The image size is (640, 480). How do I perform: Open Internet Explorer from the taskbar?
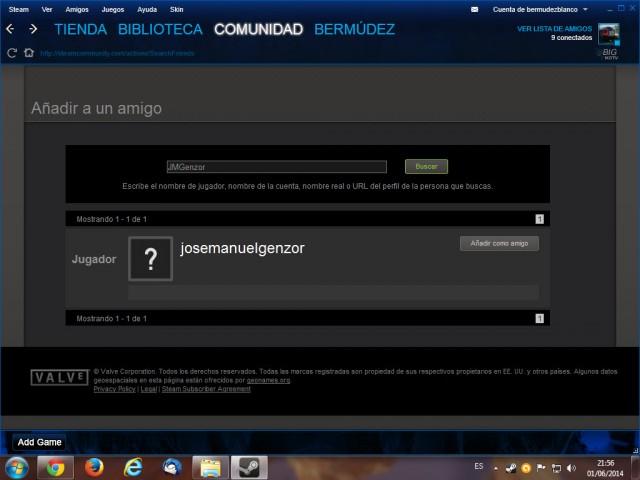133,467
